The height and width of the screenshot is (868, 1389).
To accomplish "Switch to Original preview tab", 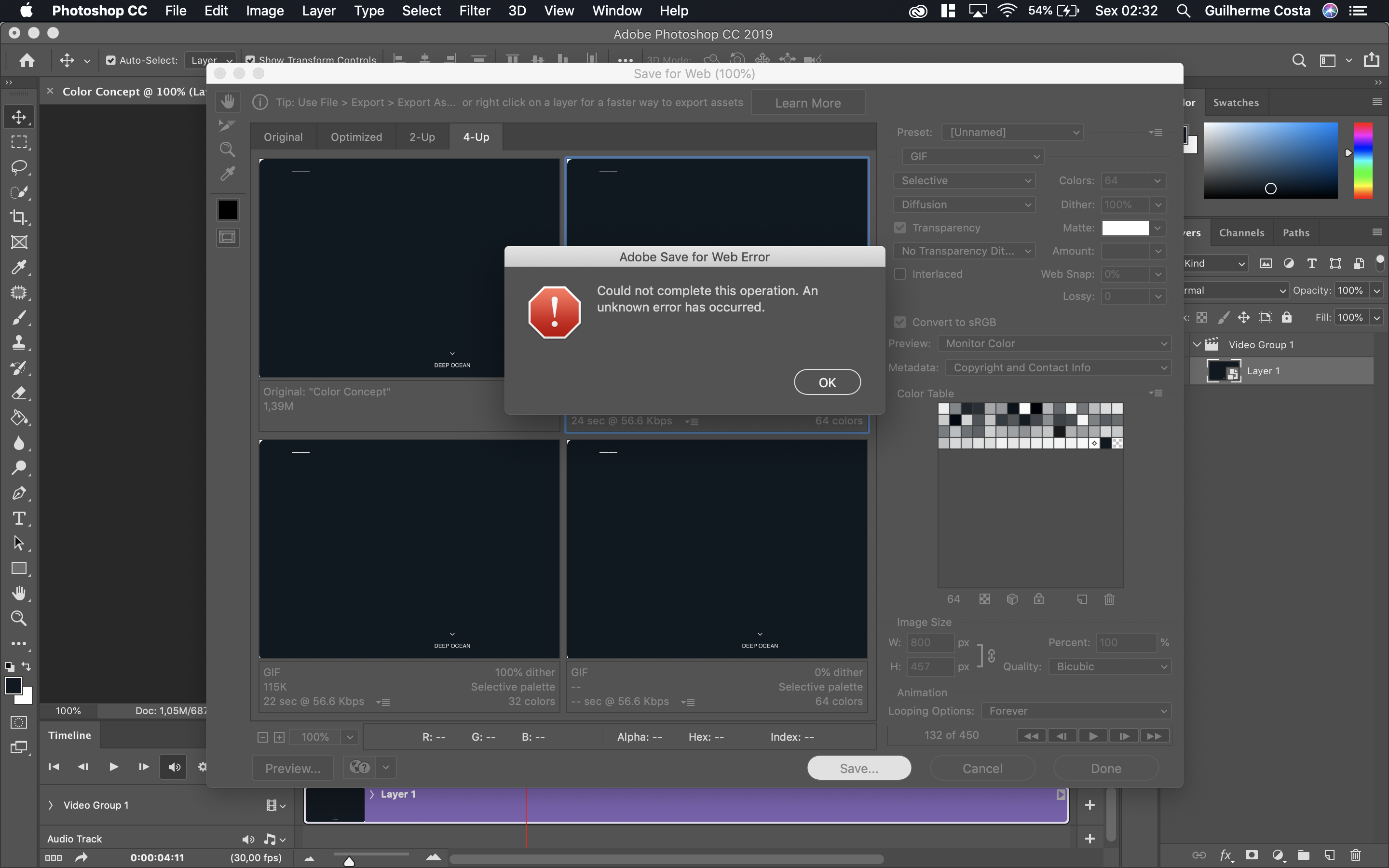I will pyautogui.click(x=283, y=136).
